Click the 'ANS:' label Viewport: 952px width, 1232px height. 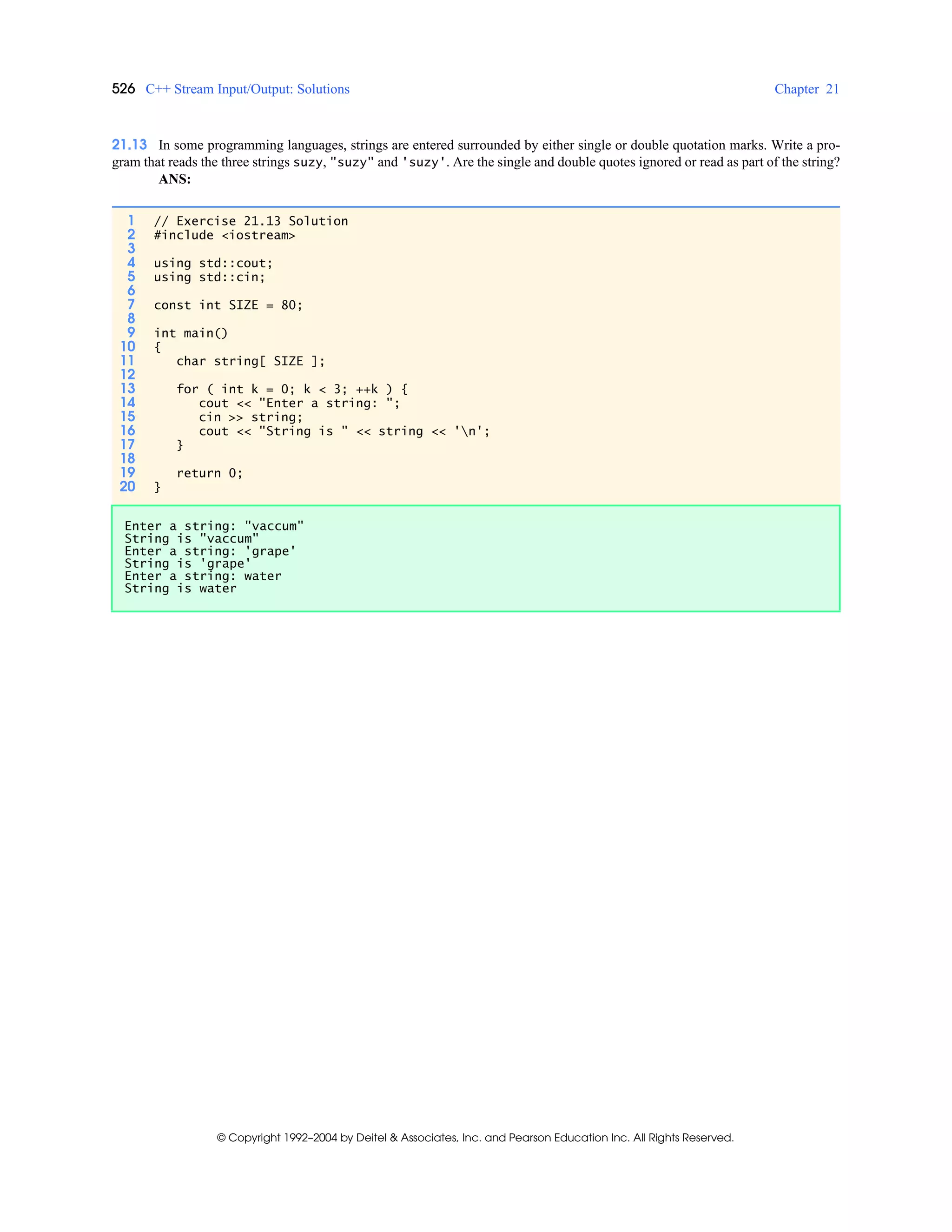[175, 179]
